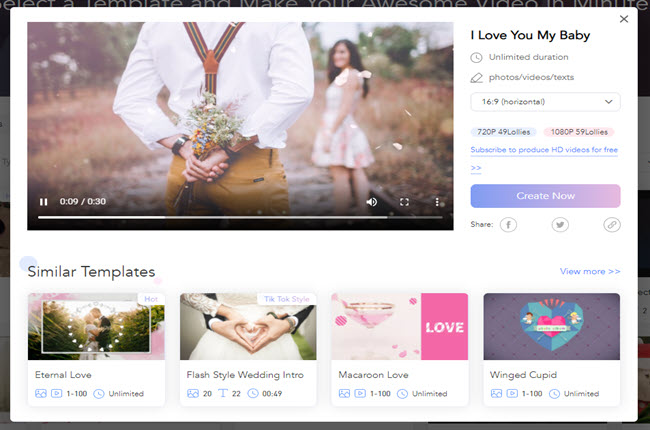The height and width of the screenshot is (430, 650).
Task: Click the Hot badge on Eternal Love
Action: click(x=151, y=299)
